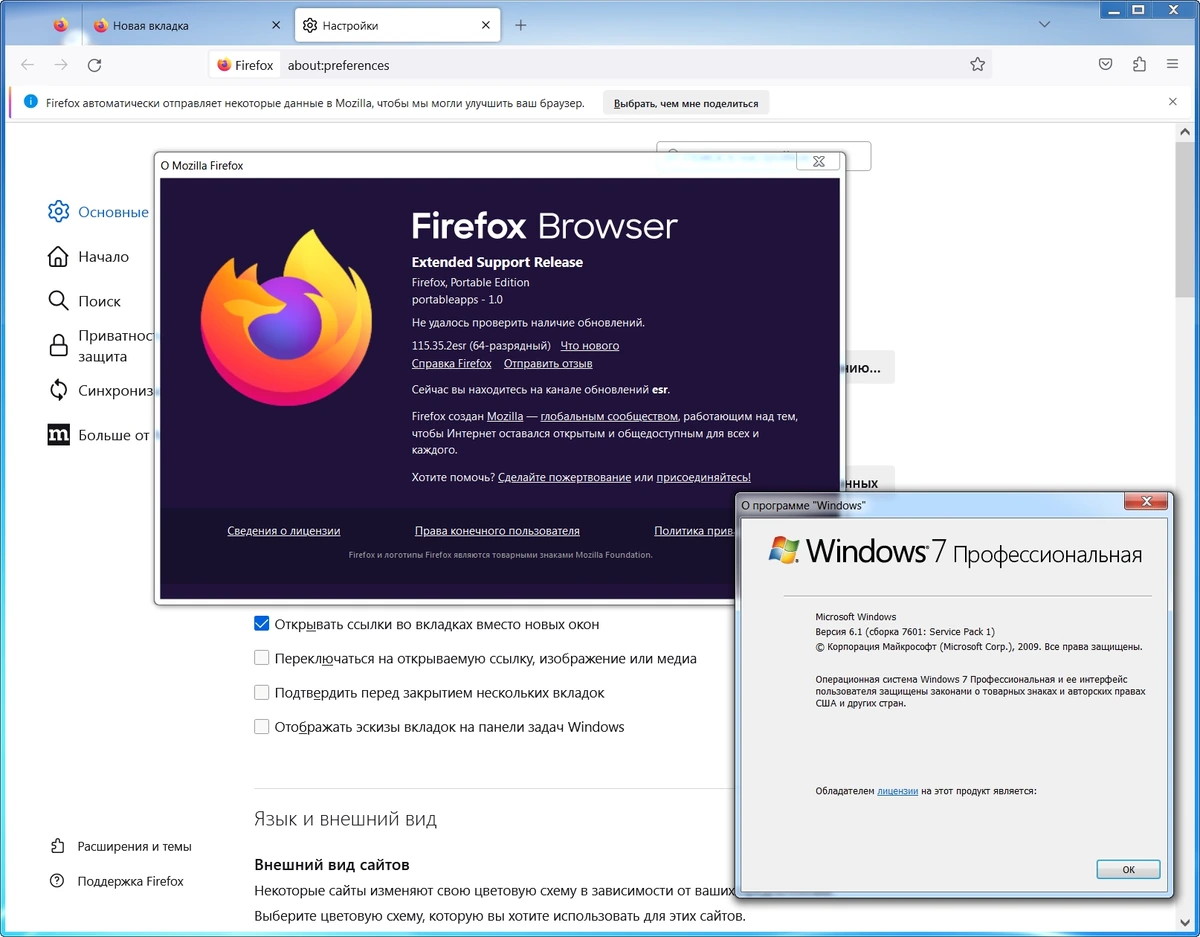The image size is (1200, 937).
Task: Select Основные settings category
Action: click(x=98, y=212)
